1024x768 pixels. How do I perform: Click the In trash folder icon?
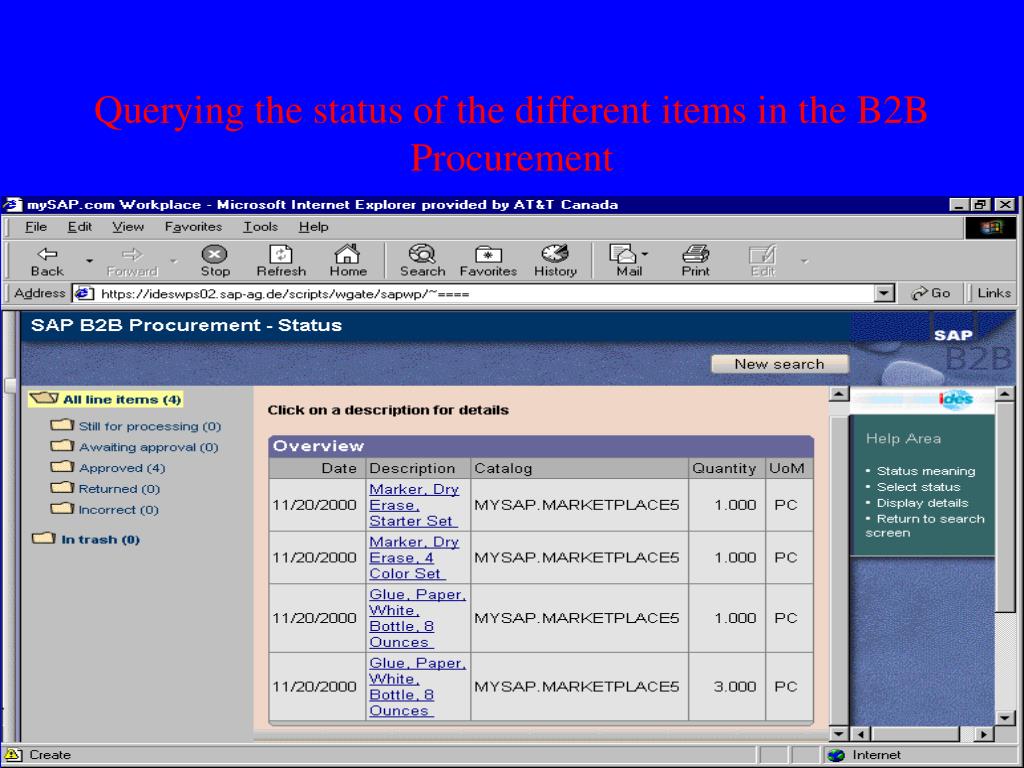[x=44, y=538]
